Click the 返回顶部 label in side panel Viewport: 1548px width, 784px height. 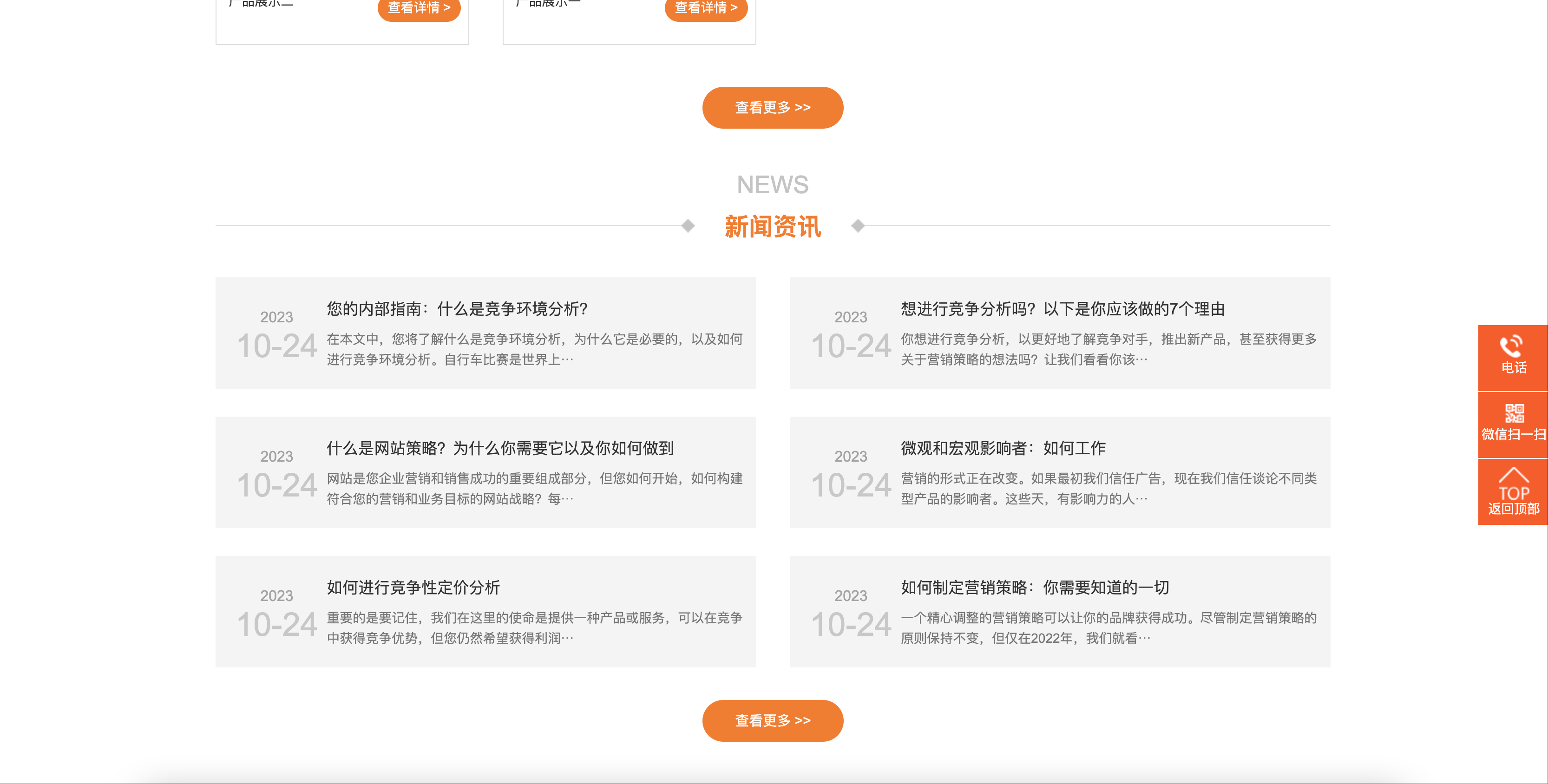tap(1513, 509)
